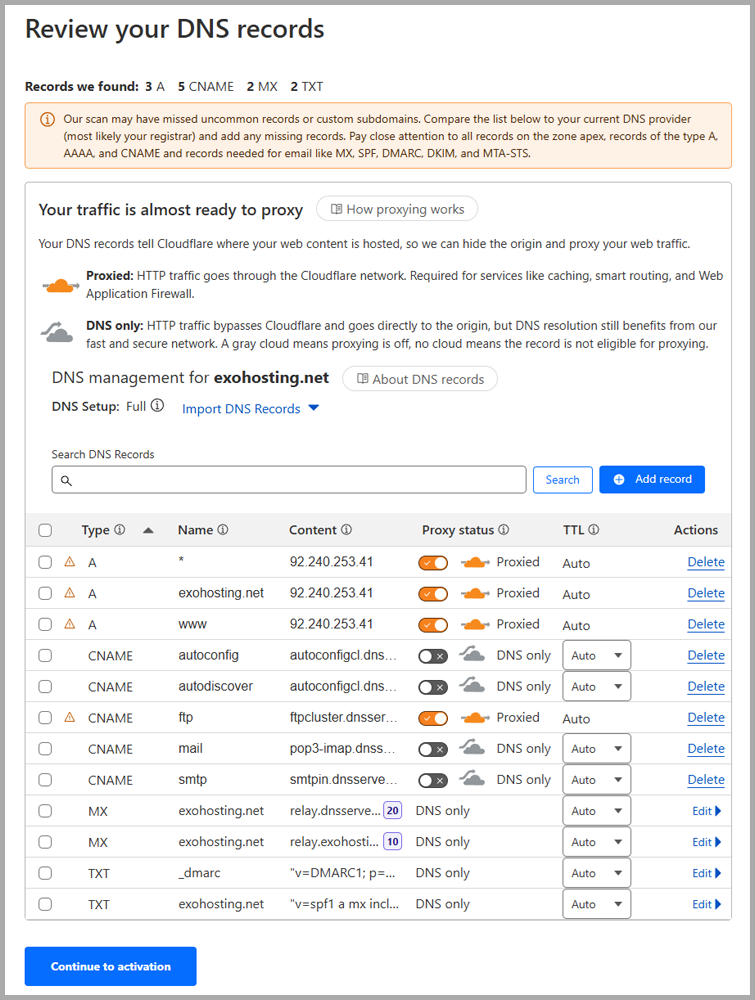This screenshot has height=1000, width=755.
Task: Click the info icon next to Proxy status header
Action: pos(504,530)
